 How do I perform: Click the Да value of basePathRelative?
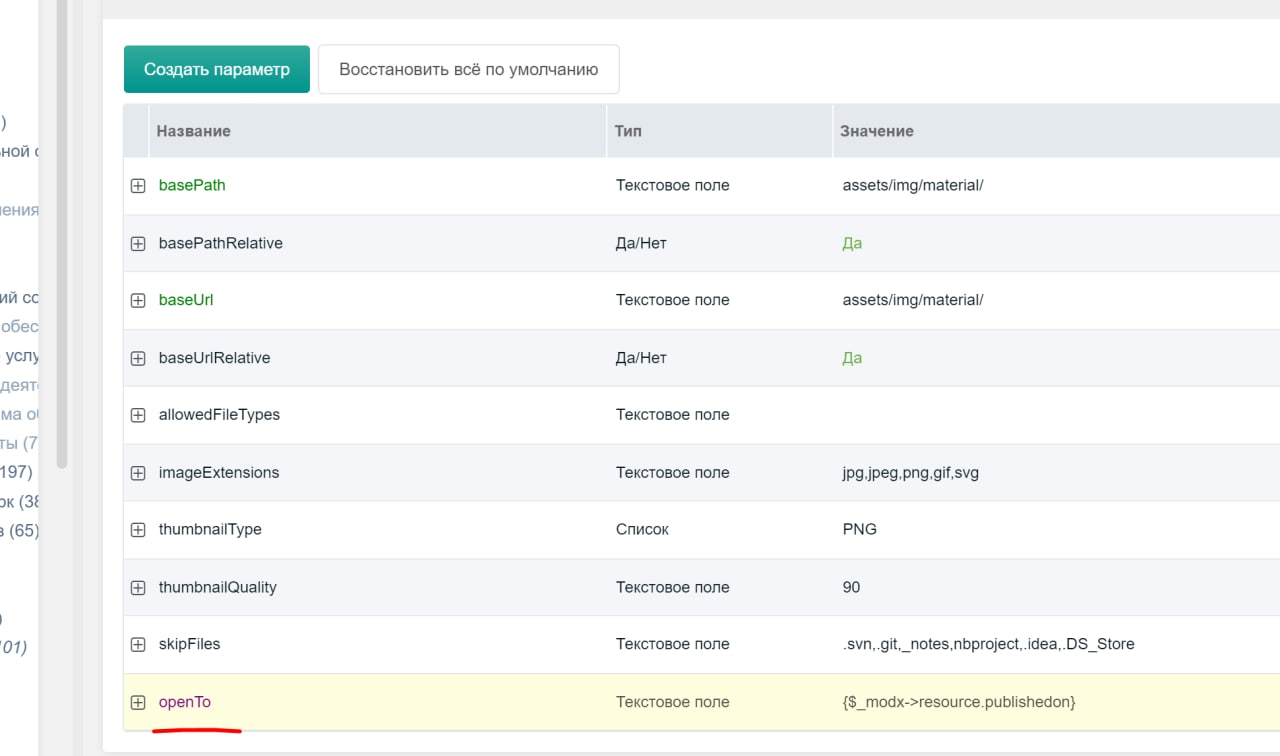coord(852,243)
